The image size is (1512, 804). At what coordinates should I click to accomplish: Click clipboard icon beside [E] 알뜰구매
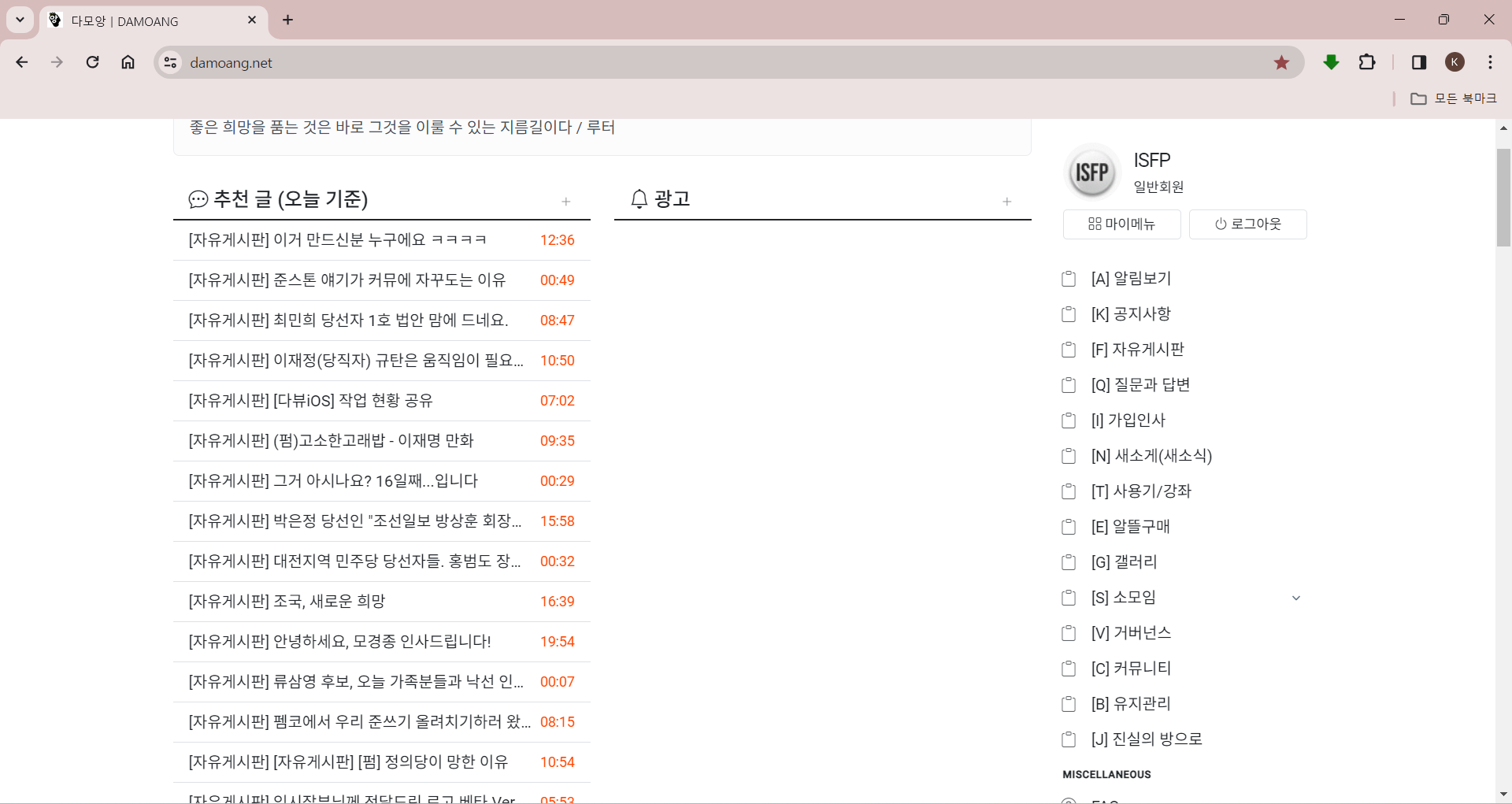[1069, 527]
